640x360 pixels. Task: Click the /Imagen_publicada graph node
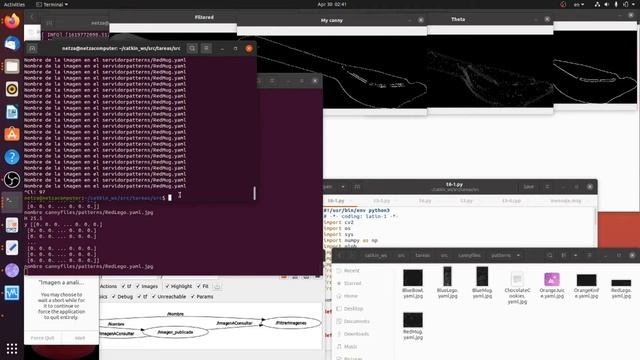(x=175, y=332)
